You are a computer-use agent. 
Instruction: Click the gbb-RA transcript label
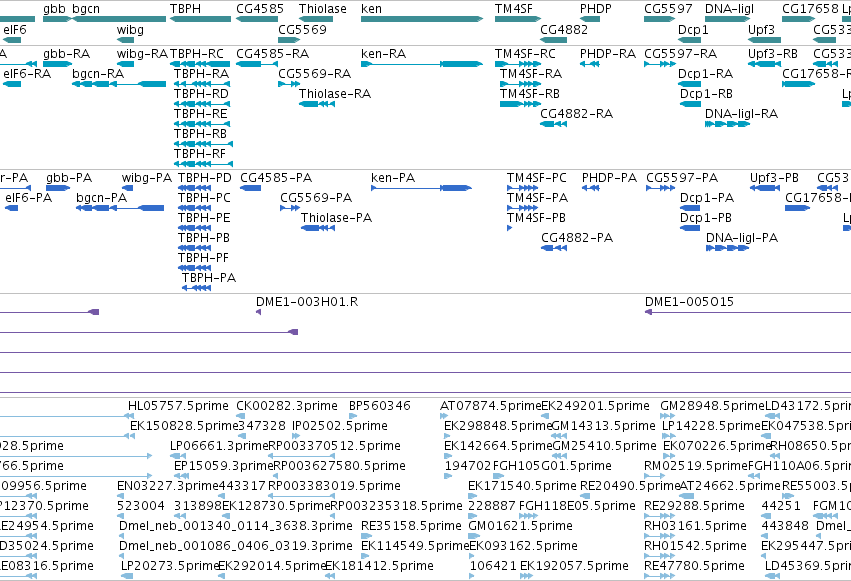point(67,54)
